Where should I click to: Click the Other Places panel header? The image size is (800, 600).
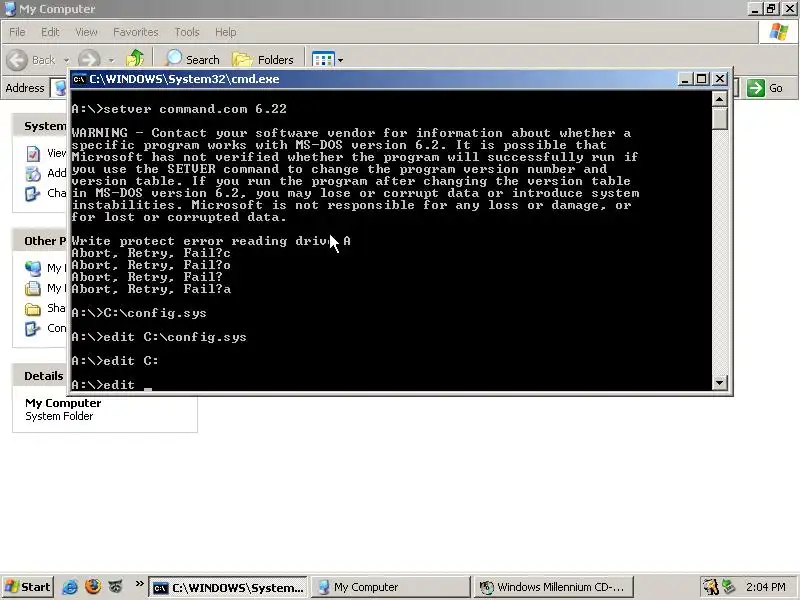[x=41, y=241]
